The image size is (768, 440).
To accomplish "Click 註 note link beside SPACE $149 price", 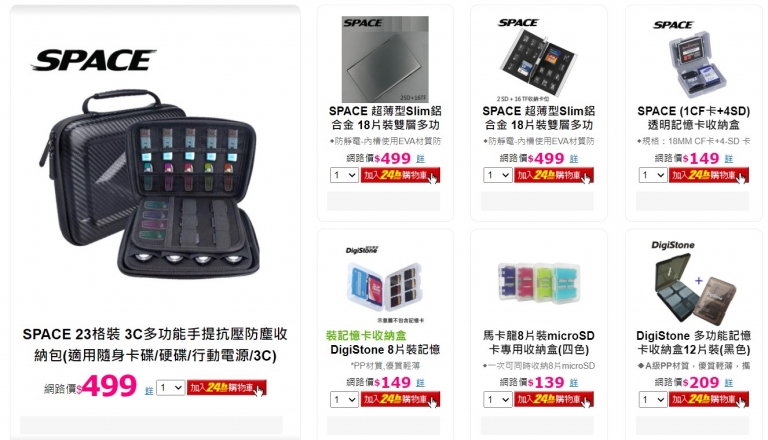I will point(728,159).
